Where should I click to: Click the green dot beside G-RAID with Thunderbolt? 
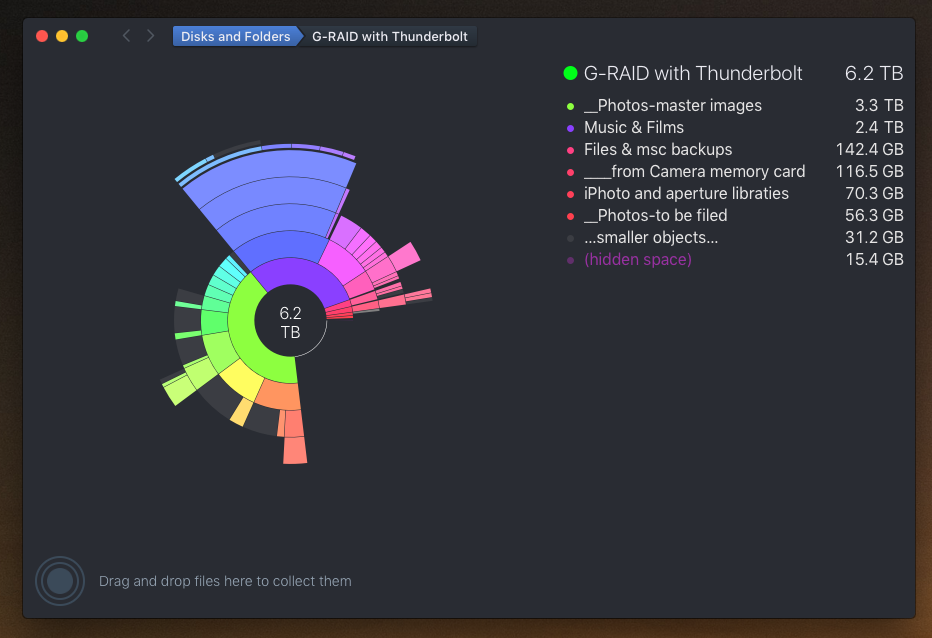pyautogui.click(x=570, y=73)
